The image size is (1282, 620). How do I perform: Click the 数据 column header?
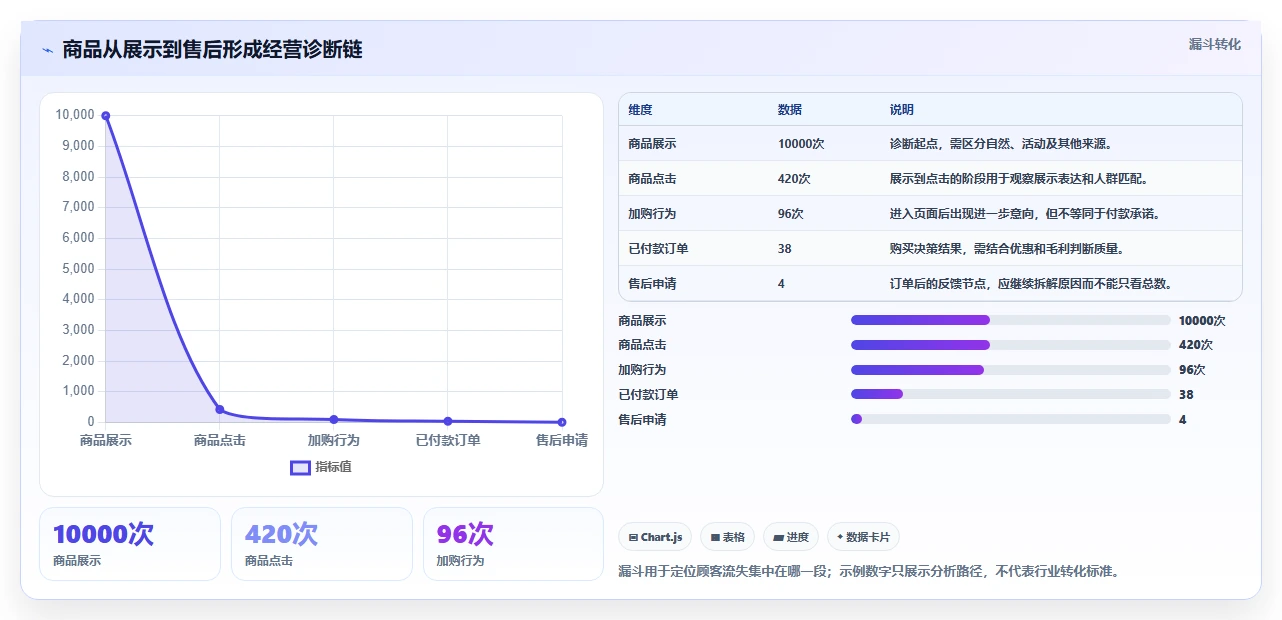[790, 110]
